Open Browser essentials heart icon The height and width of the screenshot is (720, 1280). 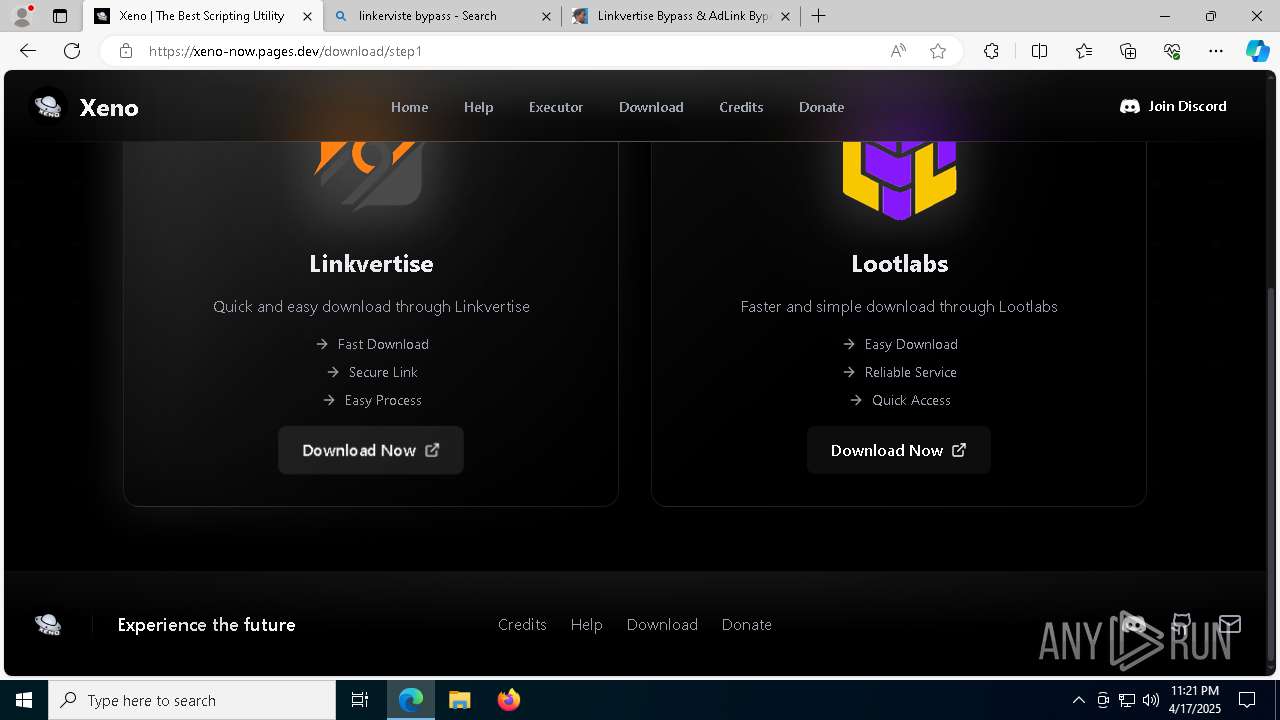[x=1172, y=51]
